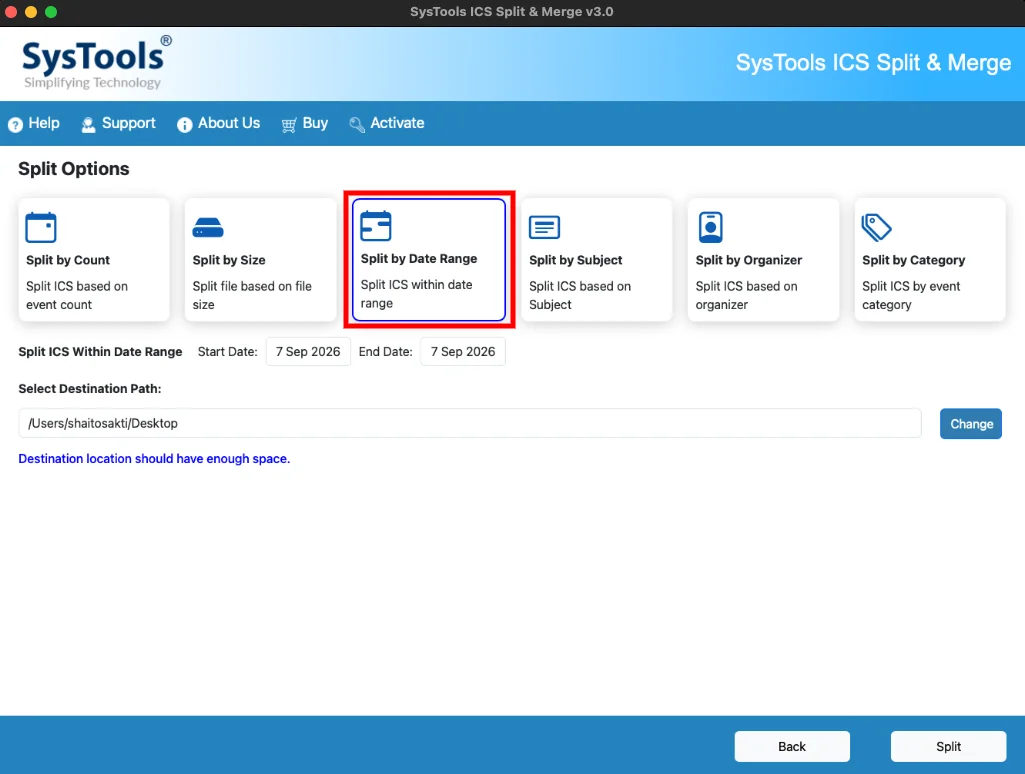1025x774 pixels.
Task: Choose the Split by Count title
Action: (68, 260)
